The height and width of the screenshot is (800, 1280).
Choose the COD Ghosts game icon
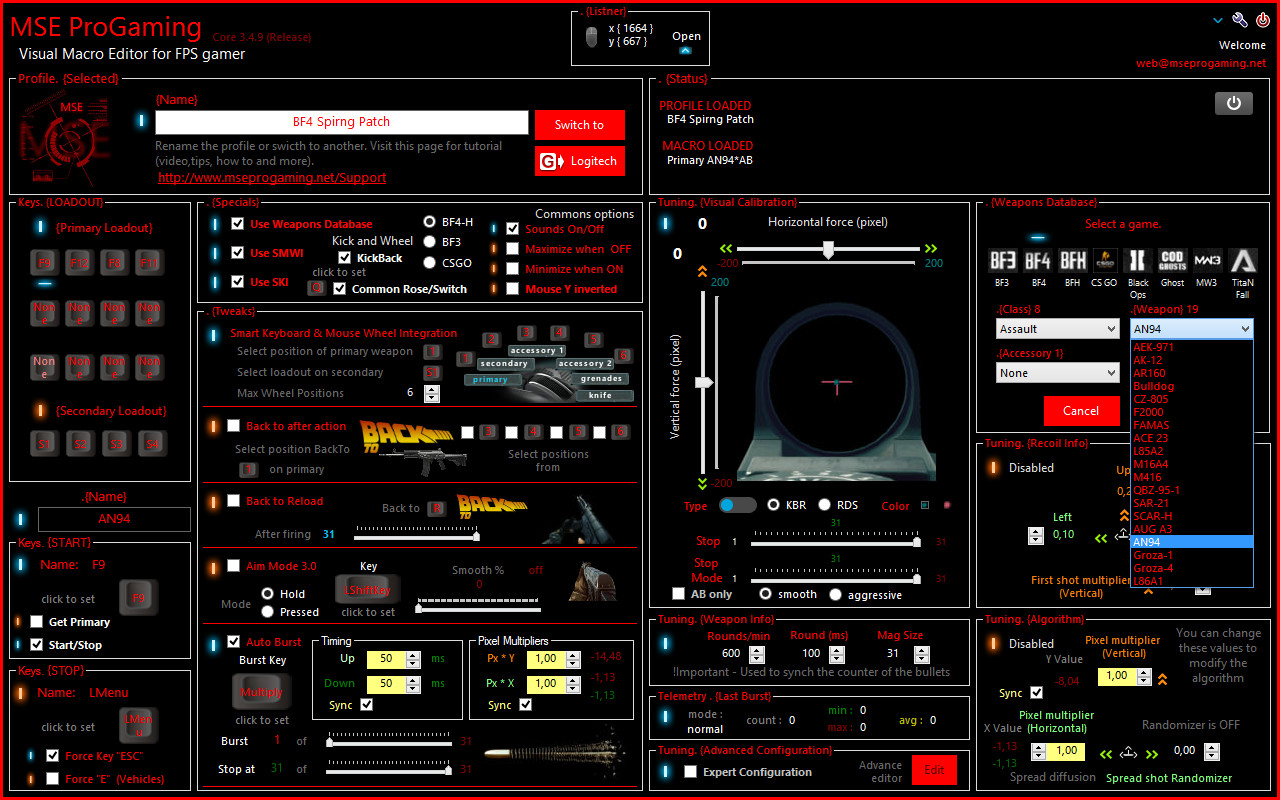(x=1172, y=262)
